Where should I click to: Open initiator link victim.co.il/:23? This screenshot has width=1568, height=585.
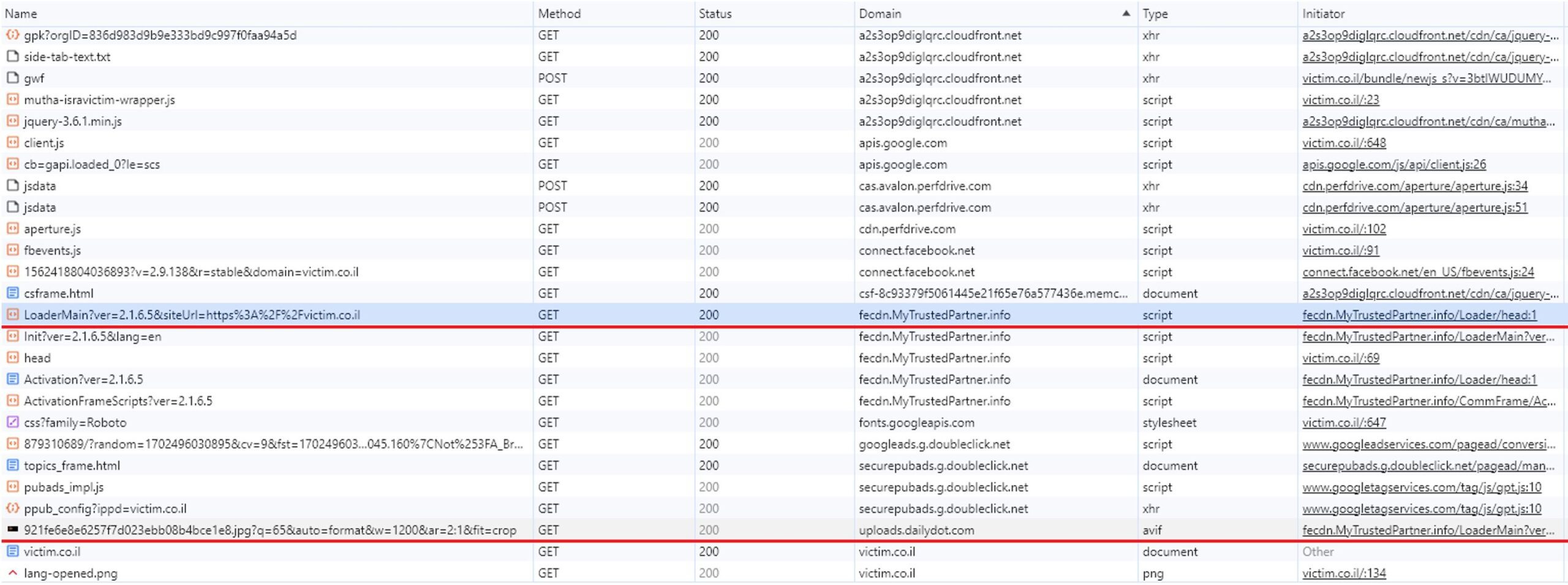point(1340,99)
